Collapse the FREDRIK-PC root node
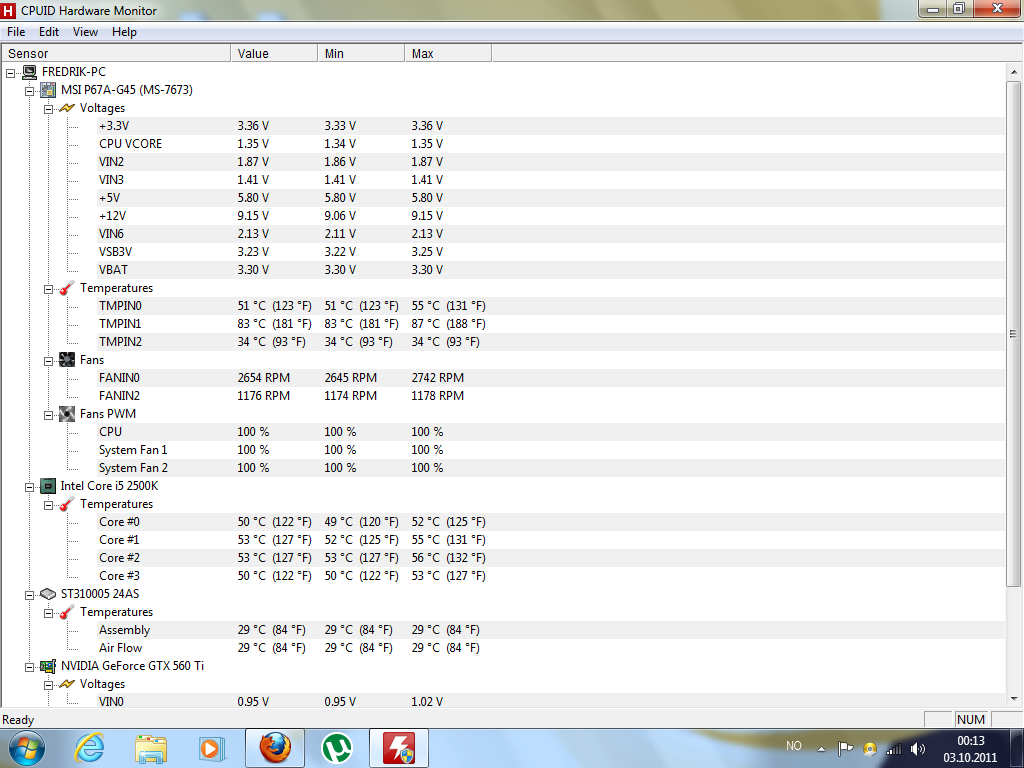Image resolution: width=1024 pixels, height=768 pixels. coord(10,72)
